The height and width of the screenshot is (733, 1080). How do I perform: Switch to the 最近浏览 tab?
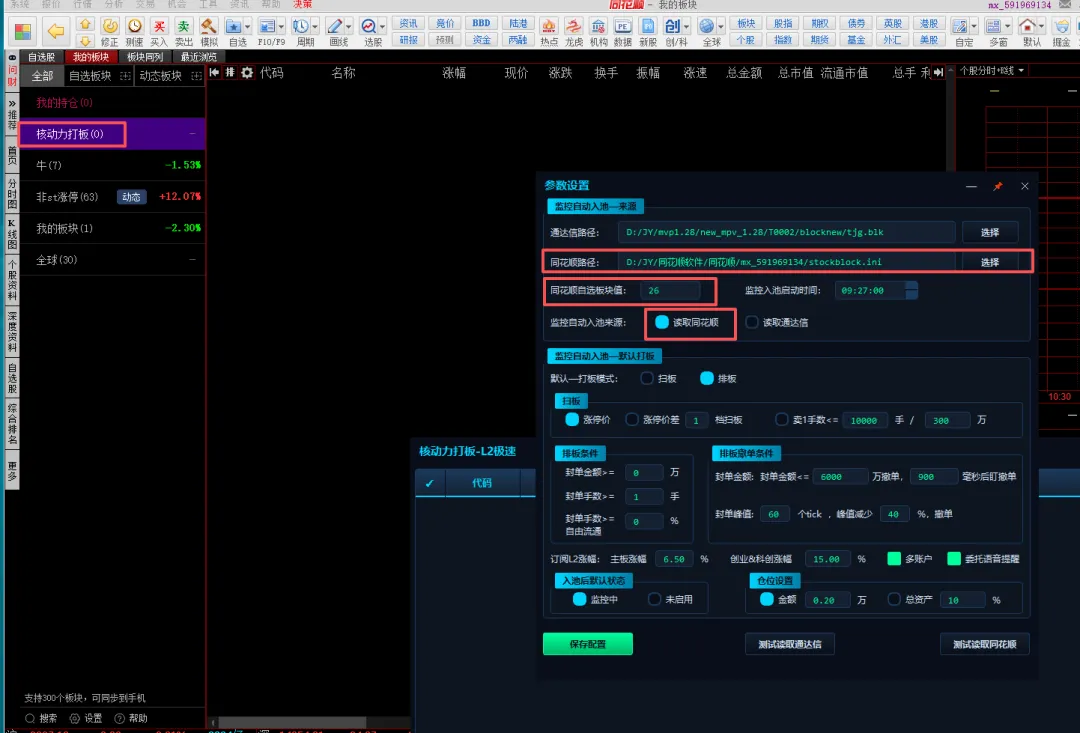(198, 56)
